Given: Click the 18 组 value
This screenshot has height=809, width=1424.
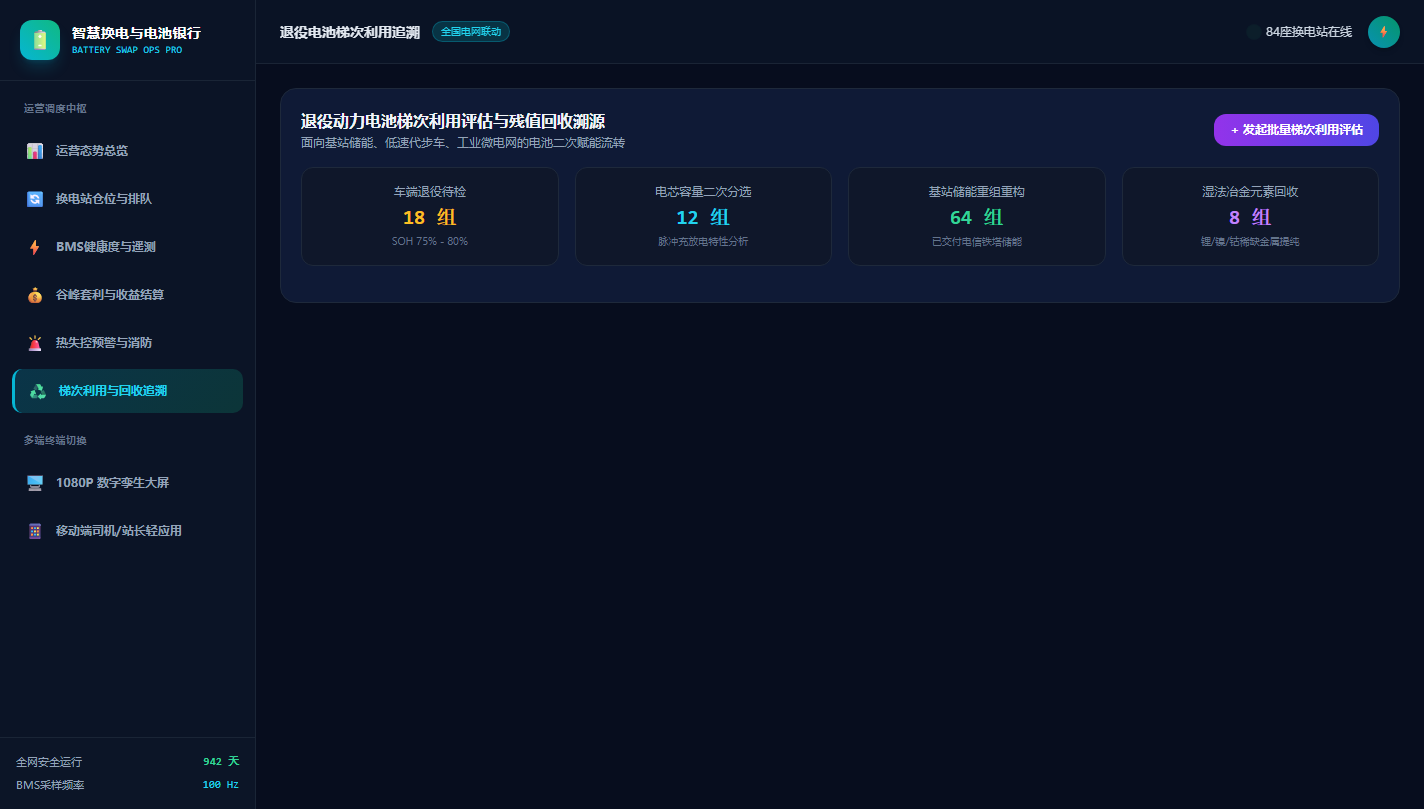Looking at the screenshot, I should (x=430, y=217).
